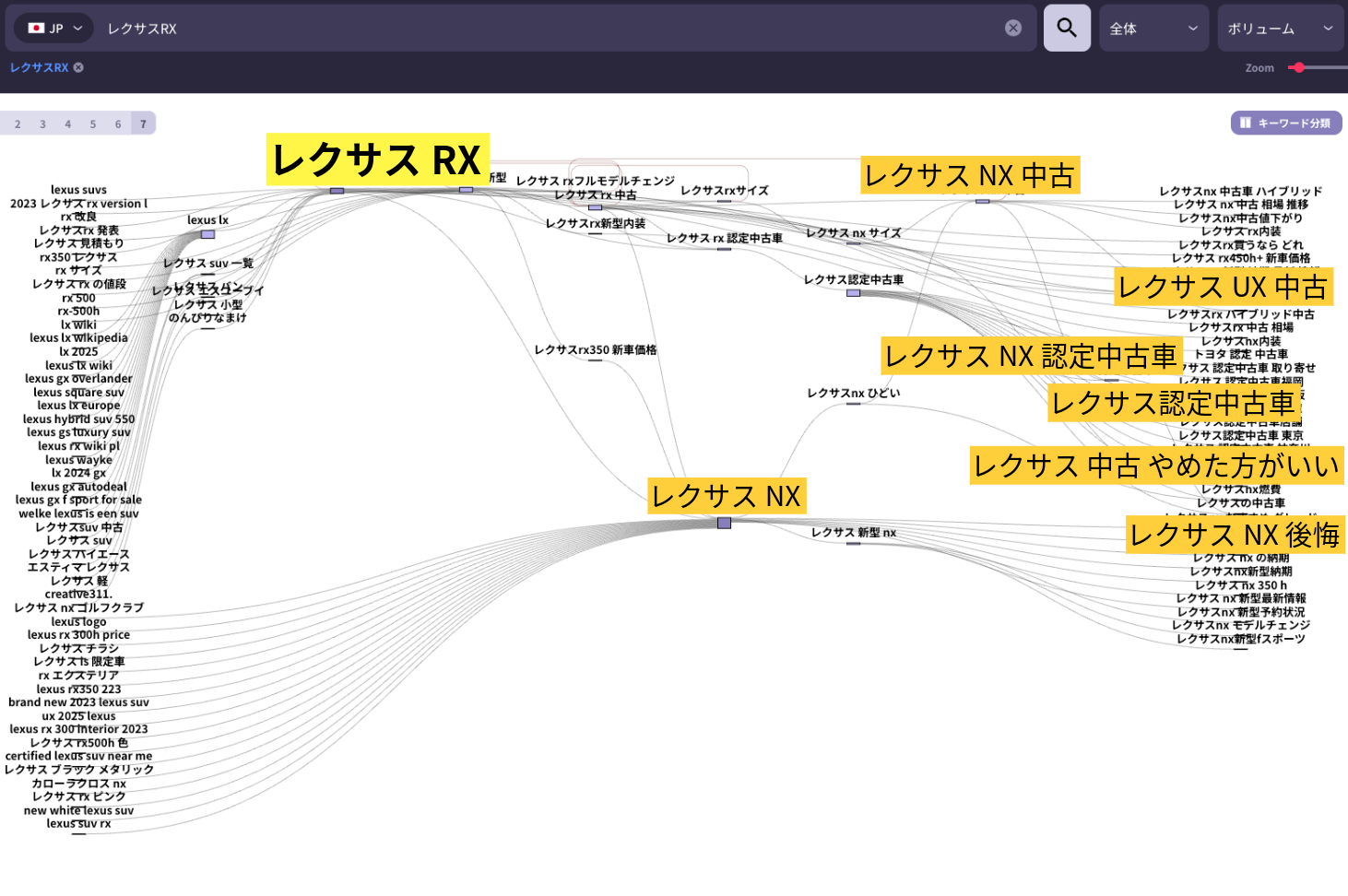Click the レクサス認定中古車 node square
Image resolution: width=1348 pixels, height=896 pixels.
pyautogui.click(x=854, y=293)
